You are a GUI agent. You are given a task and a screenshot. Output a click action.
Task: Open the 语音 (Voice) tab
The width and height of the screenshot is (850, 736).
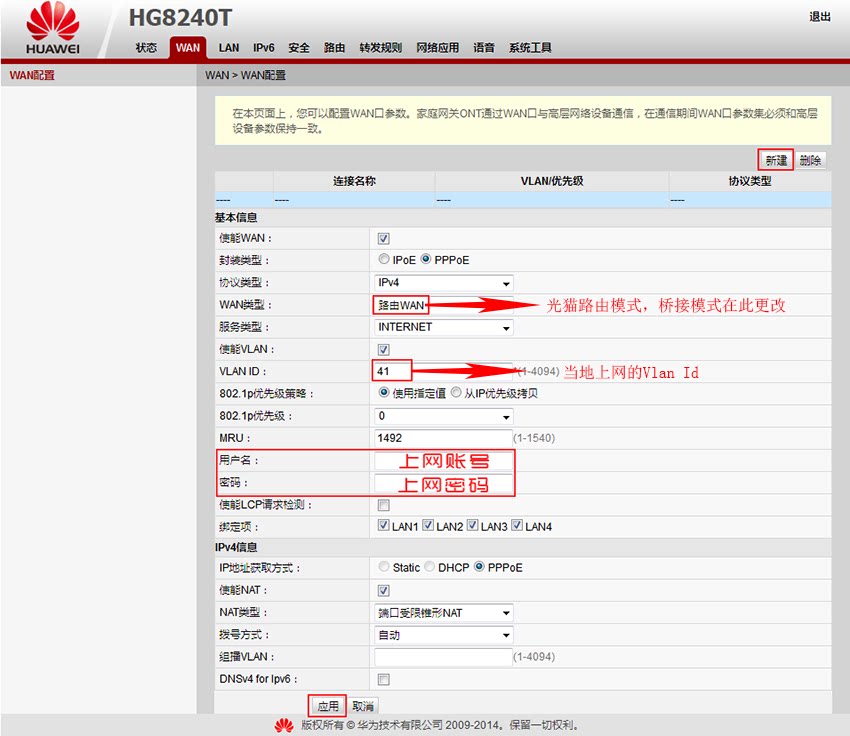(x=484, y=48)
